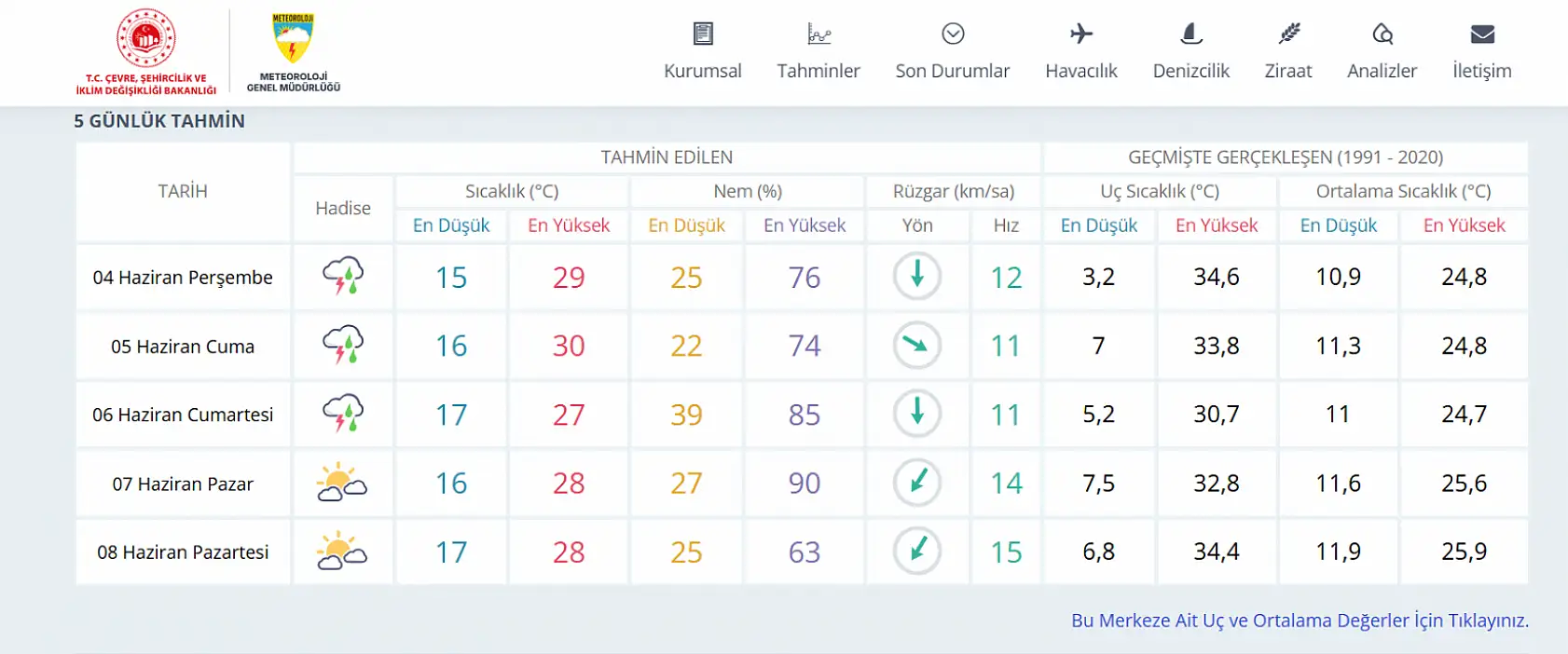Open the Tahminler chart icon
Screen dimensions: 1568x654
tap(818, 34)
